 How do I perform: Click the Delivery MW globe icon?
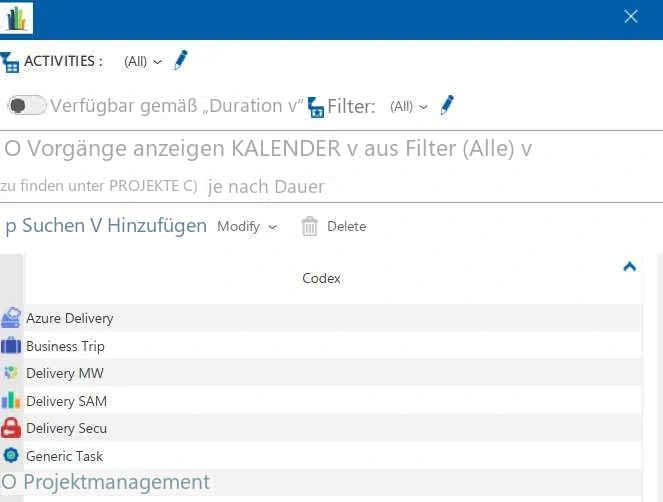[x=11, y=373]
